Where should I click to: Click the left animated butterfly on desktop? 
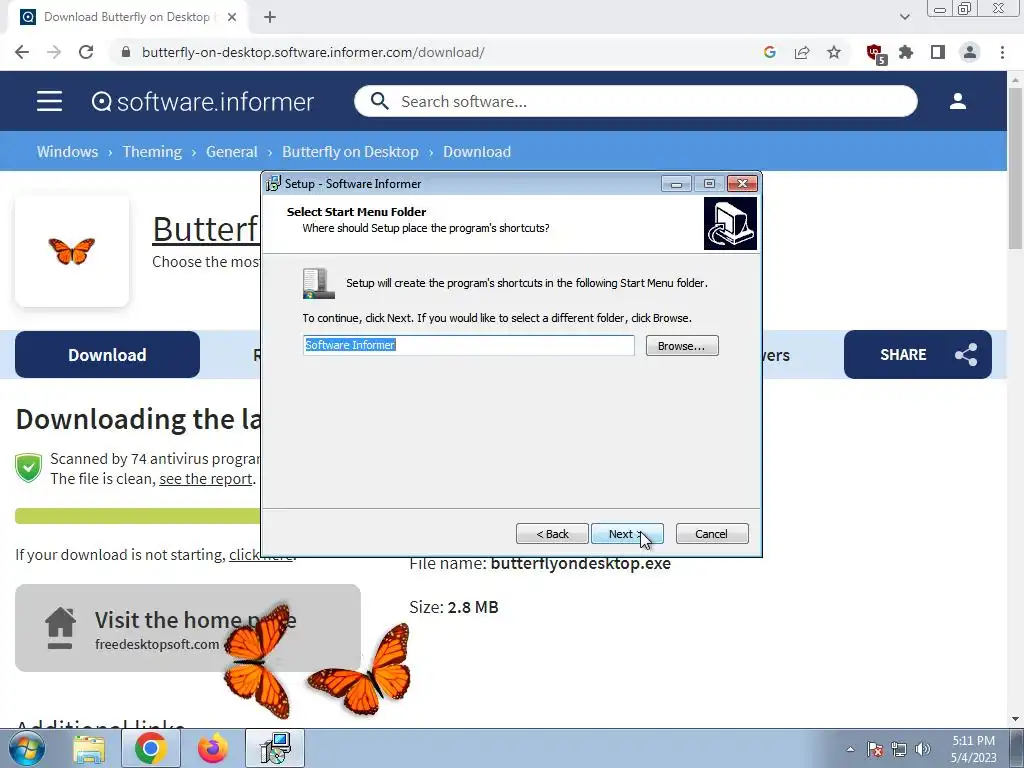[258, 661]
